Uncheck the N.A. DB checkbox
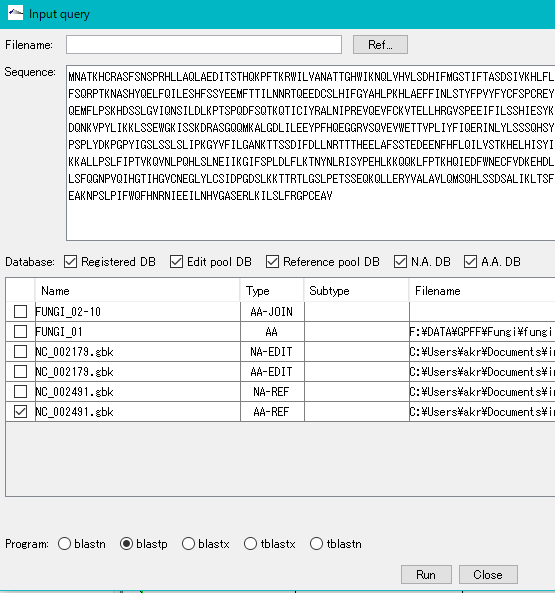This screenshot has height=593, width=555. coord(400,262)
